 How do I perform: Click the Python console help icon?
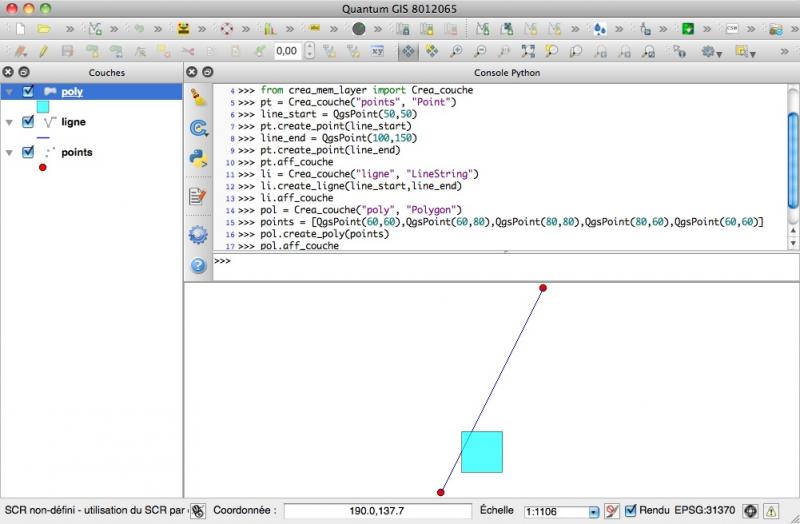(198, 266)
